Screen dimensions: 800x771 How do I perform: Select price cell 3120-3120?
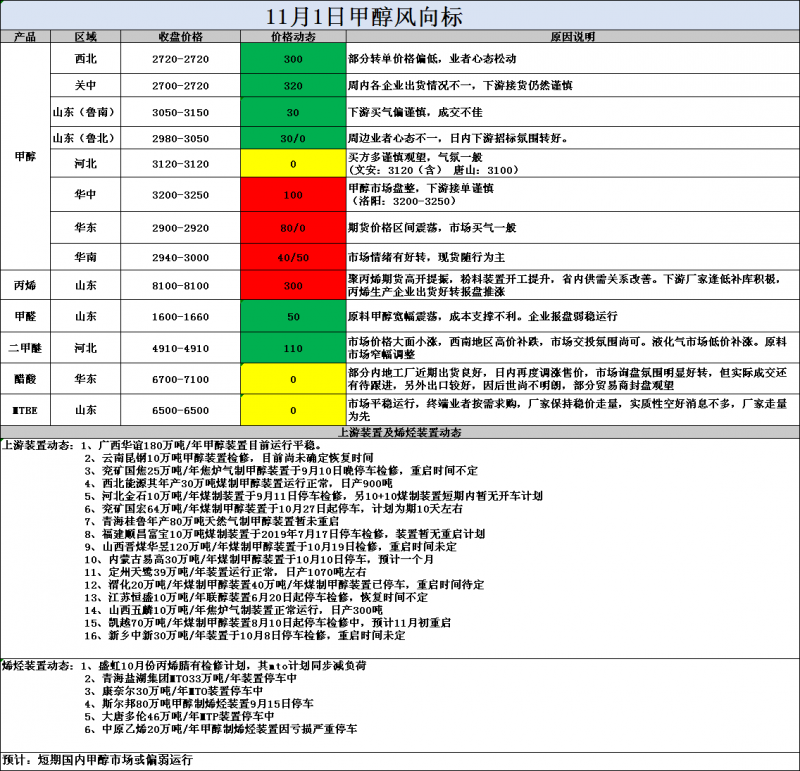pyautogui.click(x=181, y=164)
